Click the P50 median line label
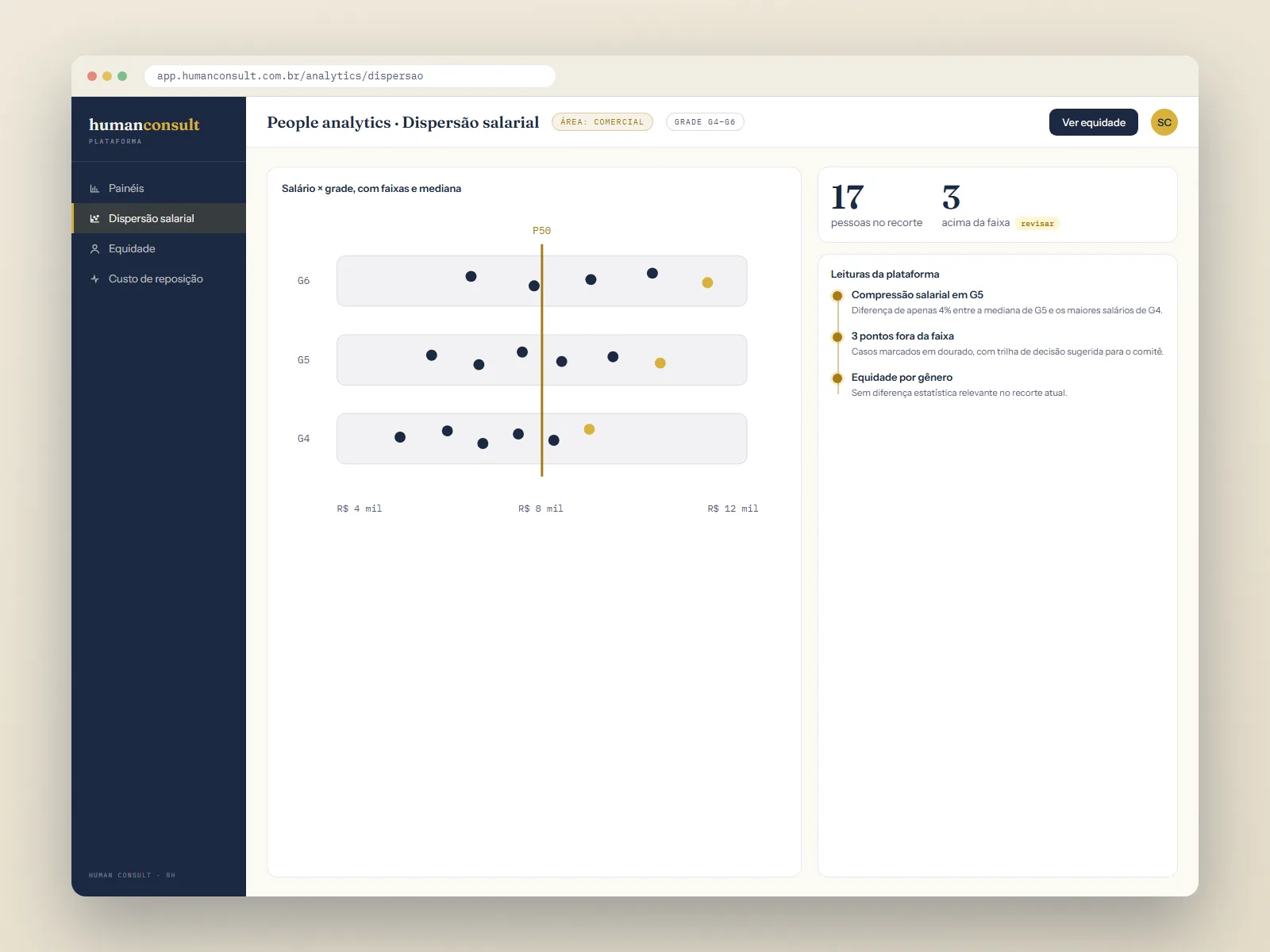This screenshot has height=952, width=1270. tap(541, 231)
